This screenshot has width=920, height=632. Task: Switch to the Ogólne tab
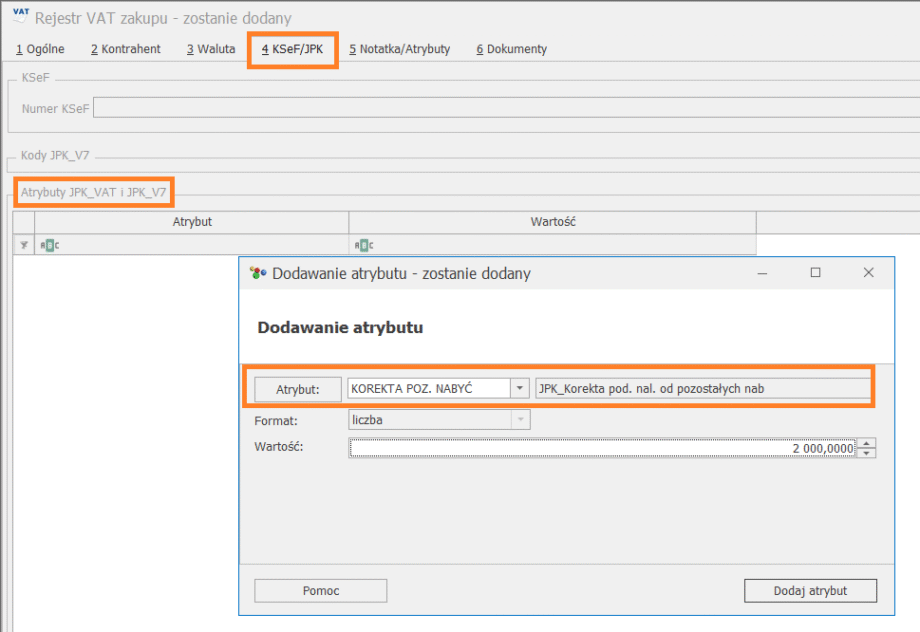click(40, 49)
